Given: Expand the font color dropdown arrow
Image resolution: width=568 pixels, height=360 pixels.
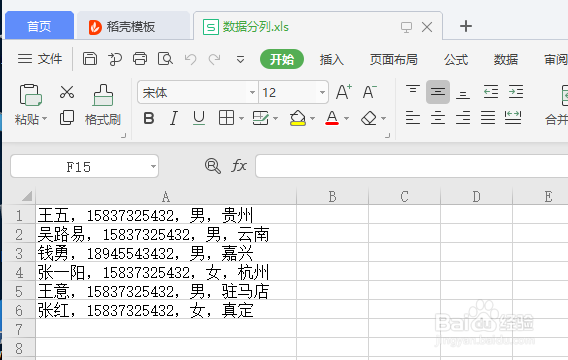Looking at the screenshot, I should coord(346,118).
